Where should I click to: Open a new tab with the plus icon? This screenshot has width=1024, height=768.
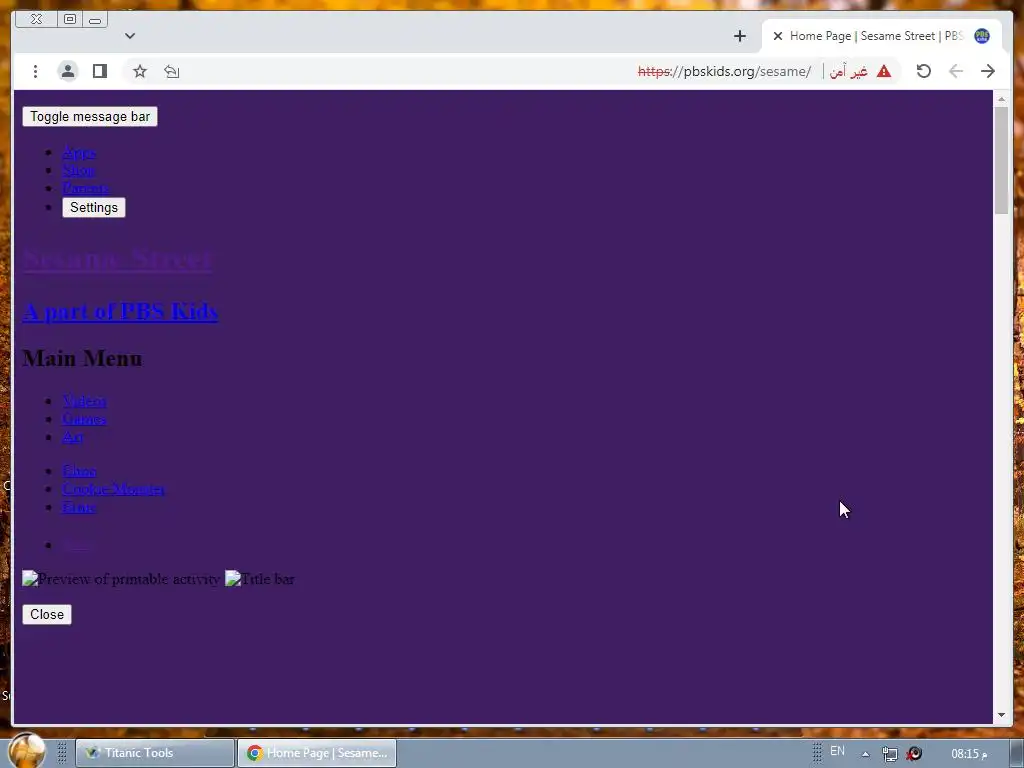740,36
